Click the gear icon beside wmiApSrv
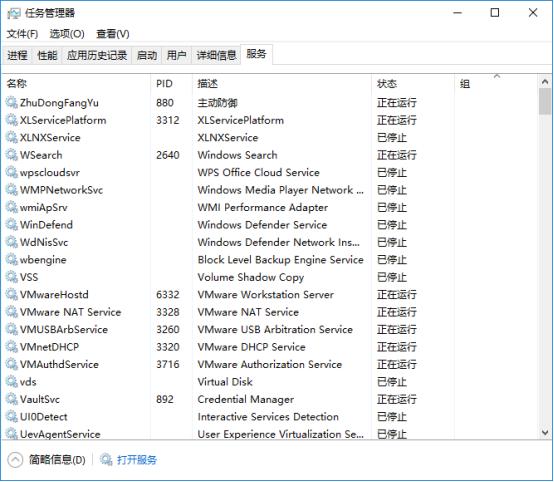 (11, 207)
